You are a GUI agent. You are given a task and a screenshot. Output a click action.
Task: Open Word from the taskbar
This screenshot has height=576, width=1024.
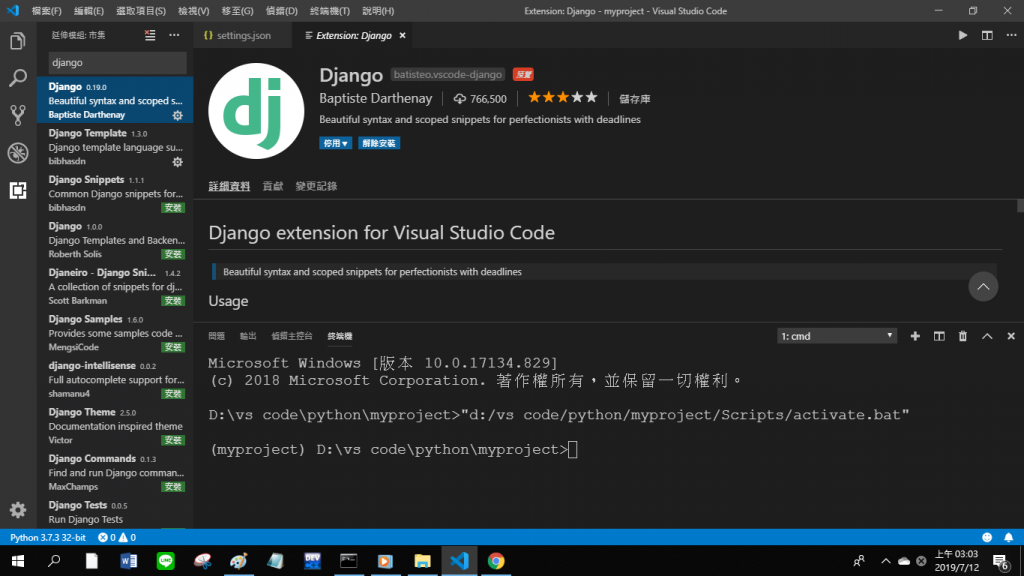pos(129,561)
